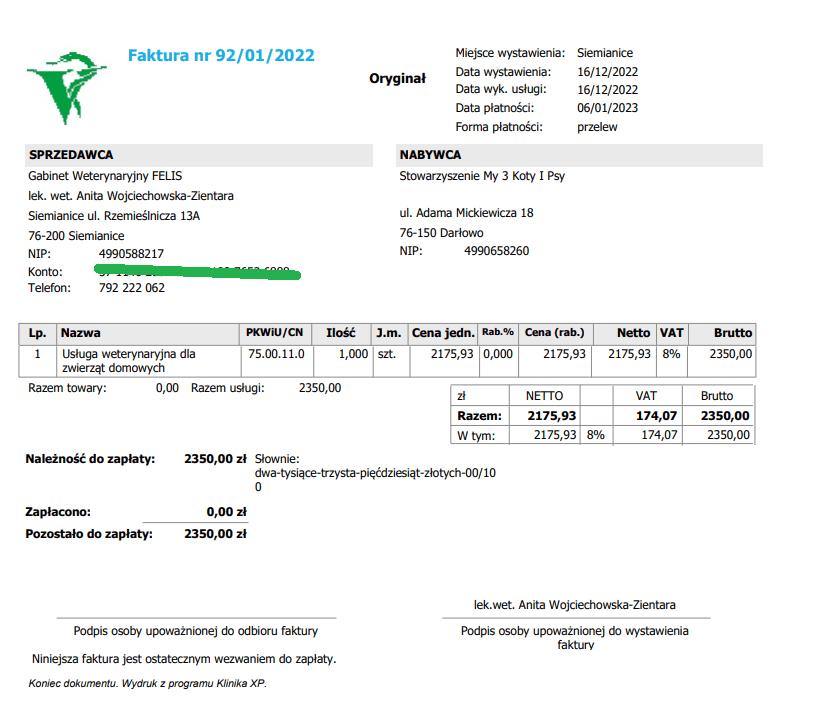Click the bold Razem netto total 2175,93
Image resolution: width=813 pixels, height=711 pixels.
tap(552, 416)
